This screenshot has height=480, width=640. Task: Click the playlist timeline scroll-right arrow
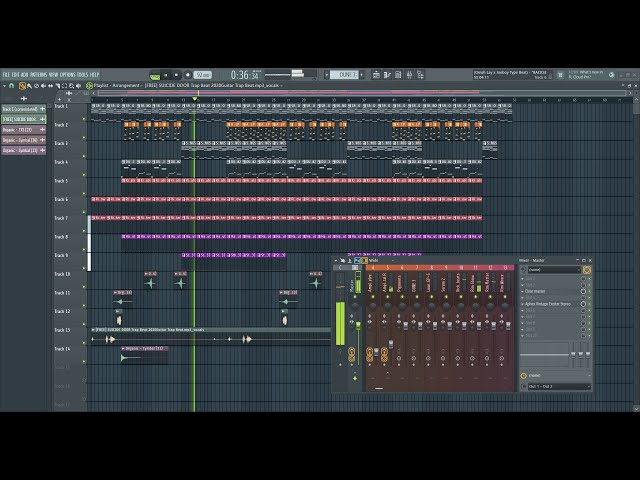tap(630, 93)
